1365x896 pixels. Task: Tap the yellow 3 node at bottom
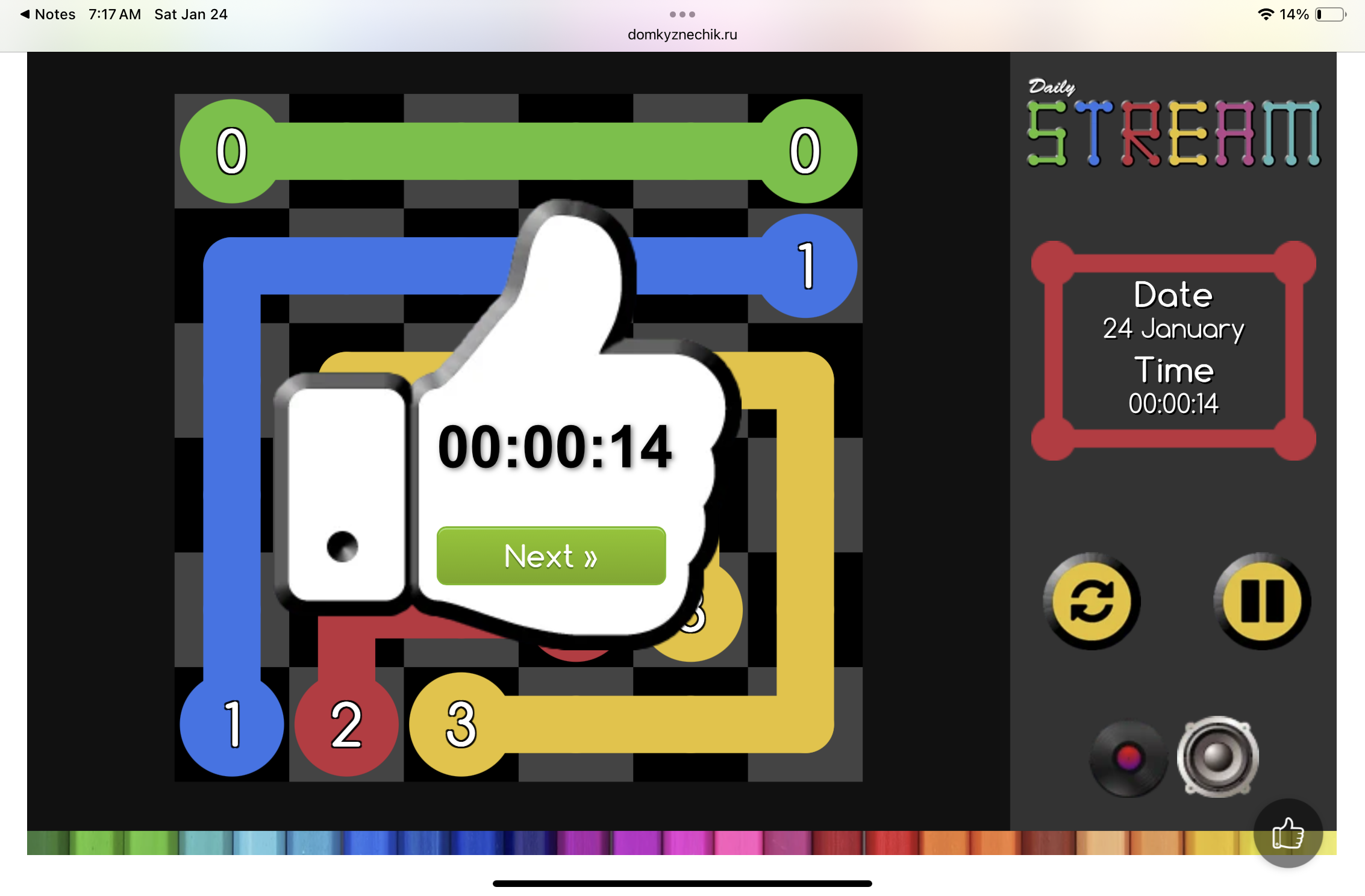(x=461, y=724)
